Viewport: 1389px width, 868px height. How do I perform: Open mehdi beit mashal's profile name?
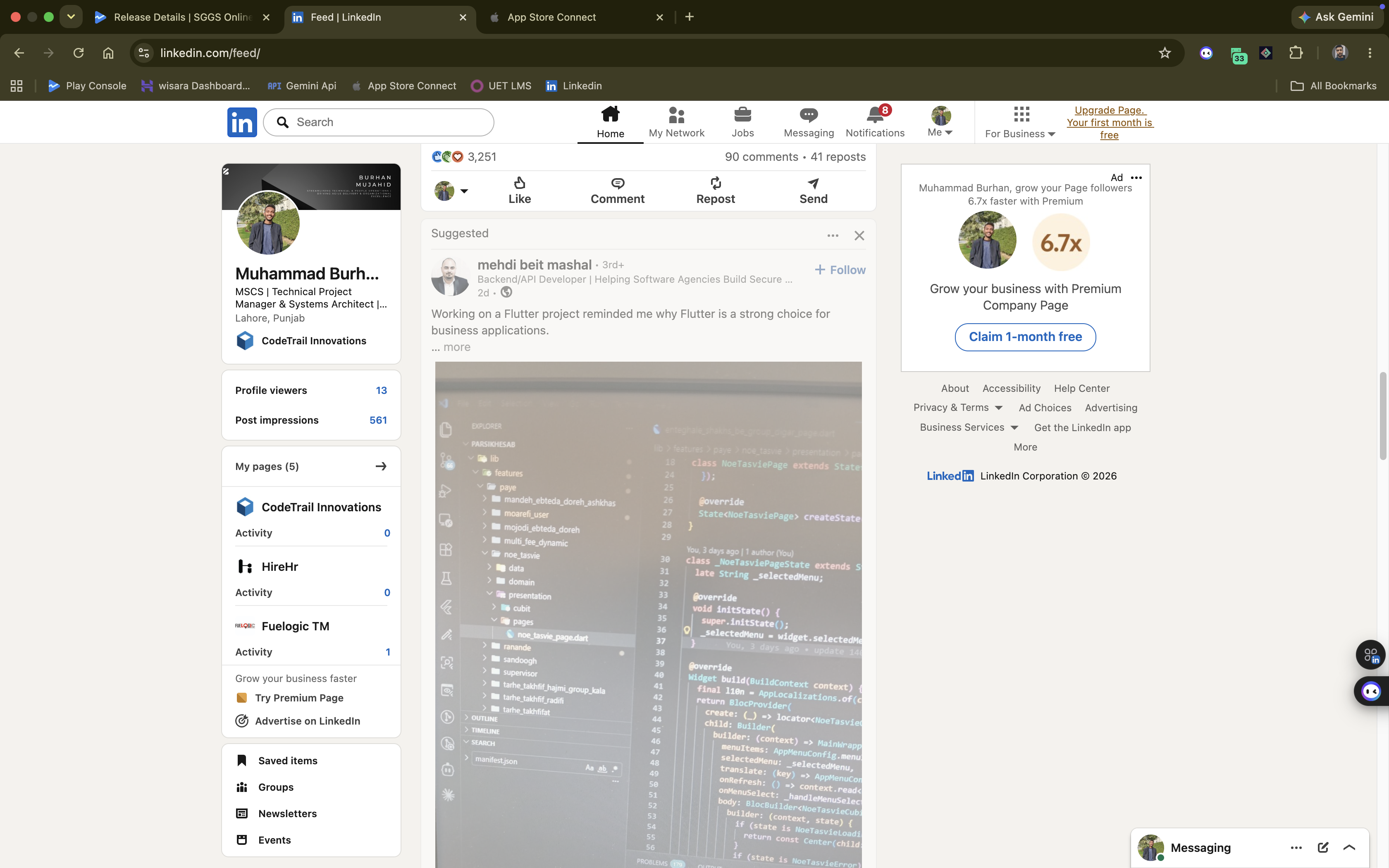tap(535, 265)
